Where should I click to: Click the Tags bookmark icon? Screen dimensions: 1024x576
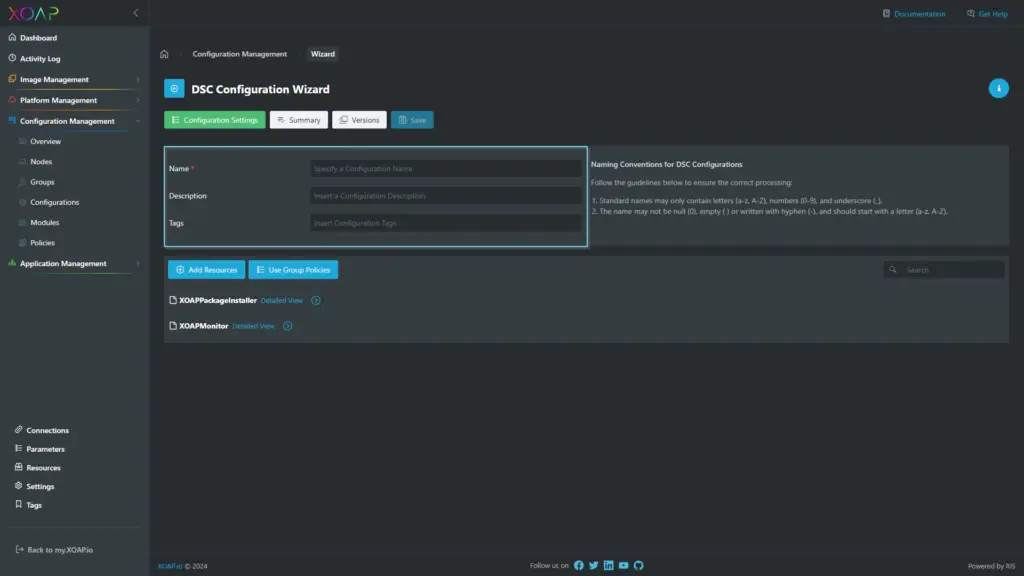(x=18, y=504)
